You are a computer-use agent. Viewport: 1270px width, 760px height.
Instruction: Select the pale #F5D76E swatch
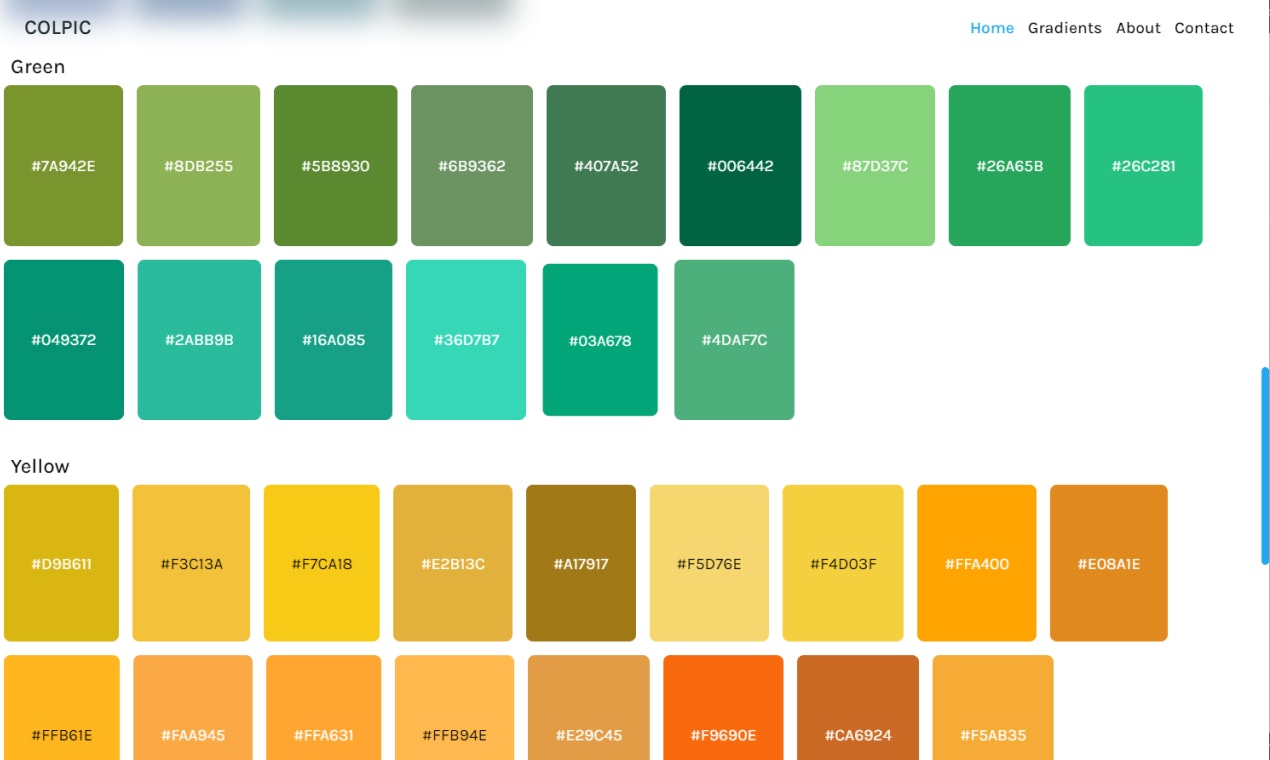[x=709, y=563]
